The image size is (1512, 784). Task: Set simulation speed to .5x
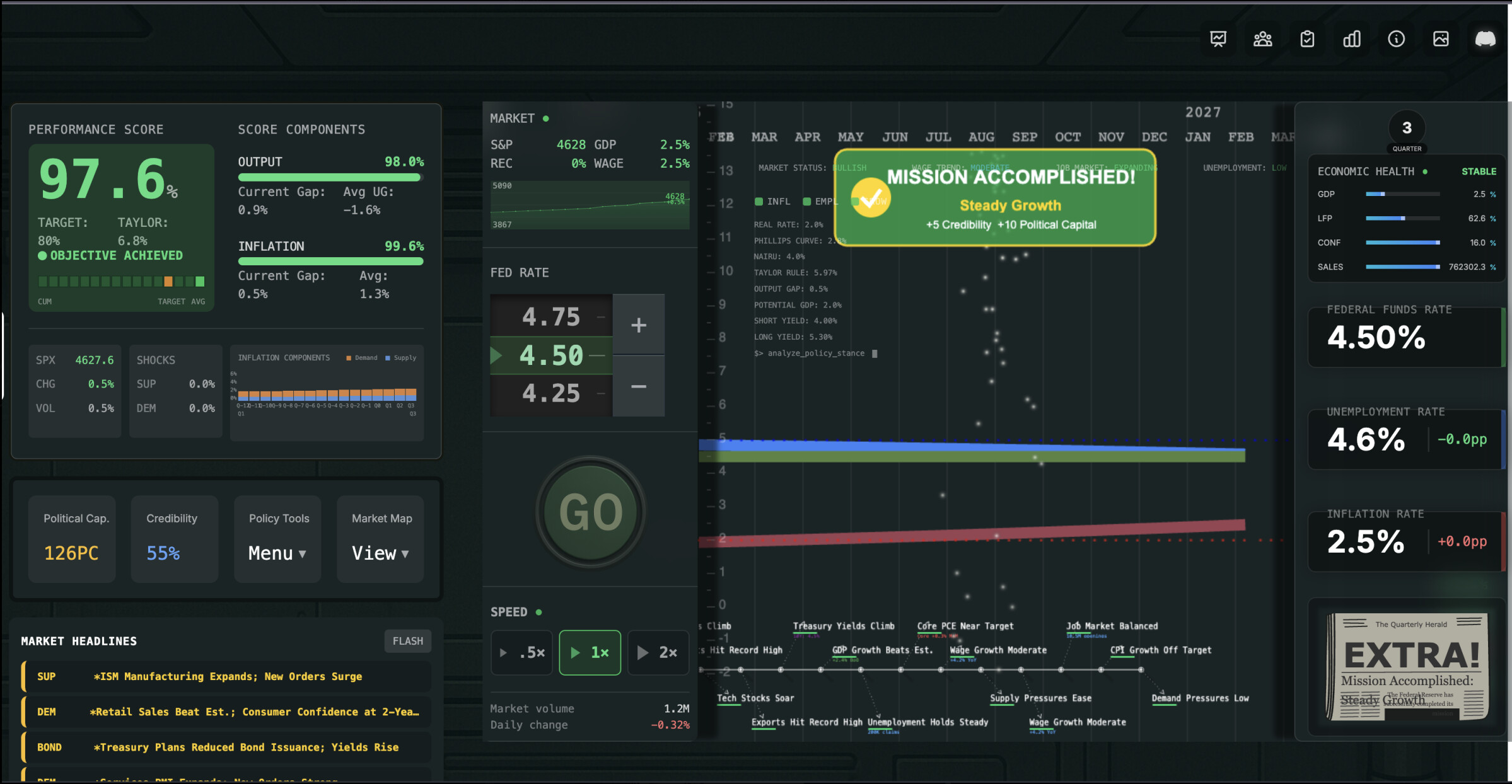pyautogui.click(x=521, y=652)
